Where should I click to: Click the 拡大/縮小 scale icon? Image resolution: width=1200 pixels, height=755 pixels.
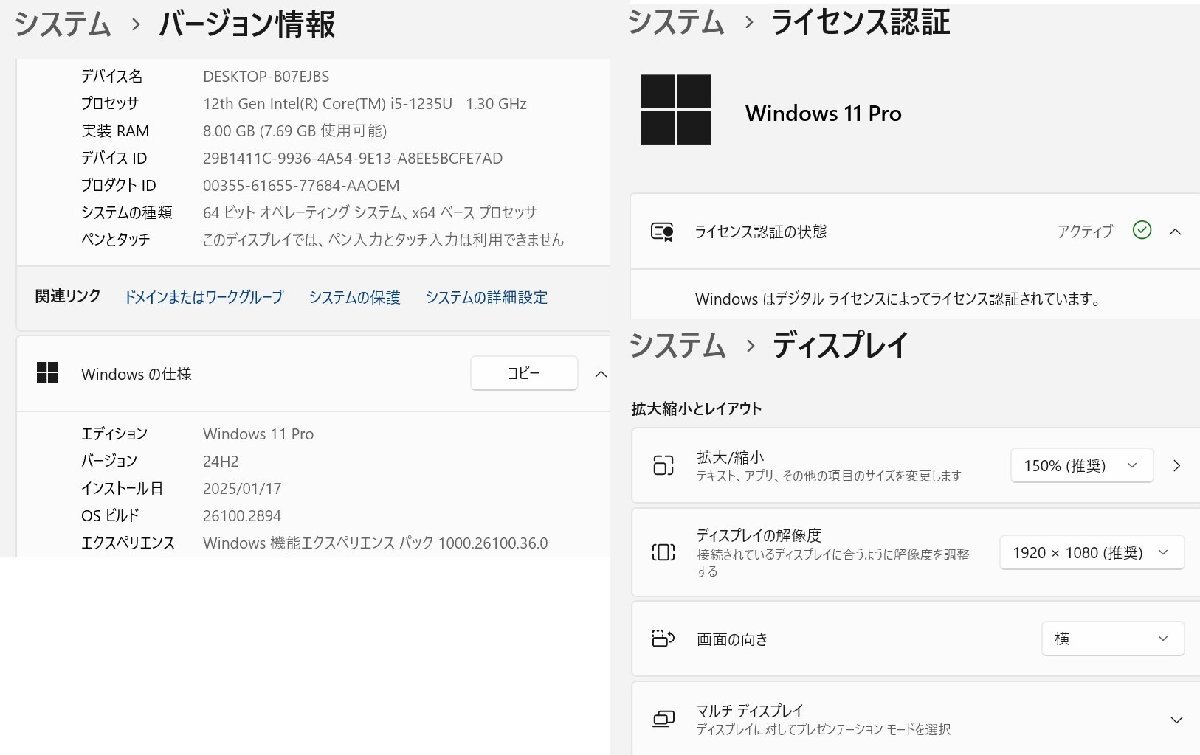coord(663,465)
